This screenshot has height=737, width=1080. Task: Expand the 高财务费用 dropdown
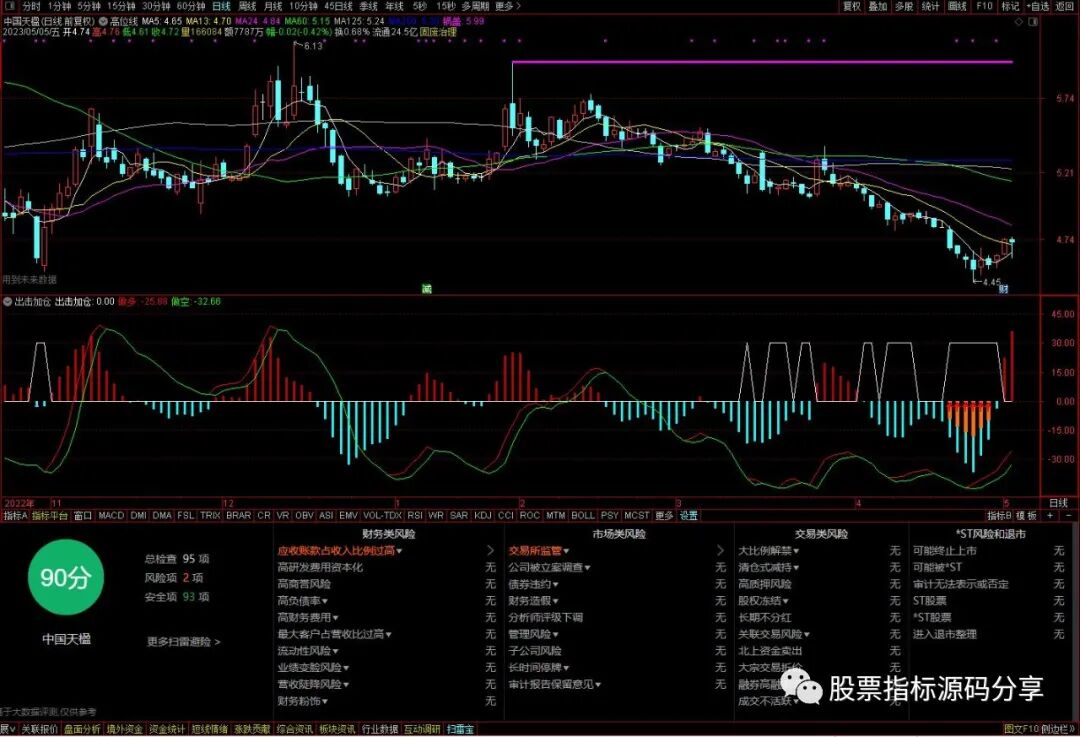click(x=335, y=618)
